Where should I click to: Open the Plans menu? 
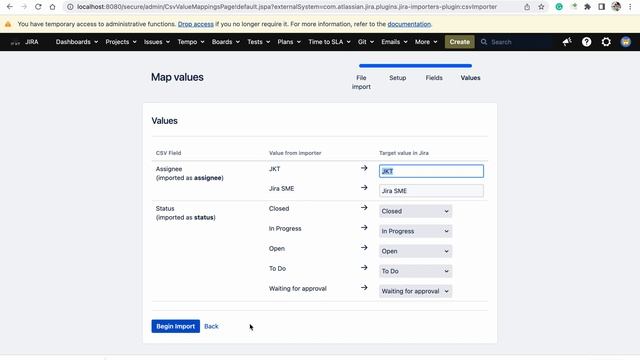point(289,42)
